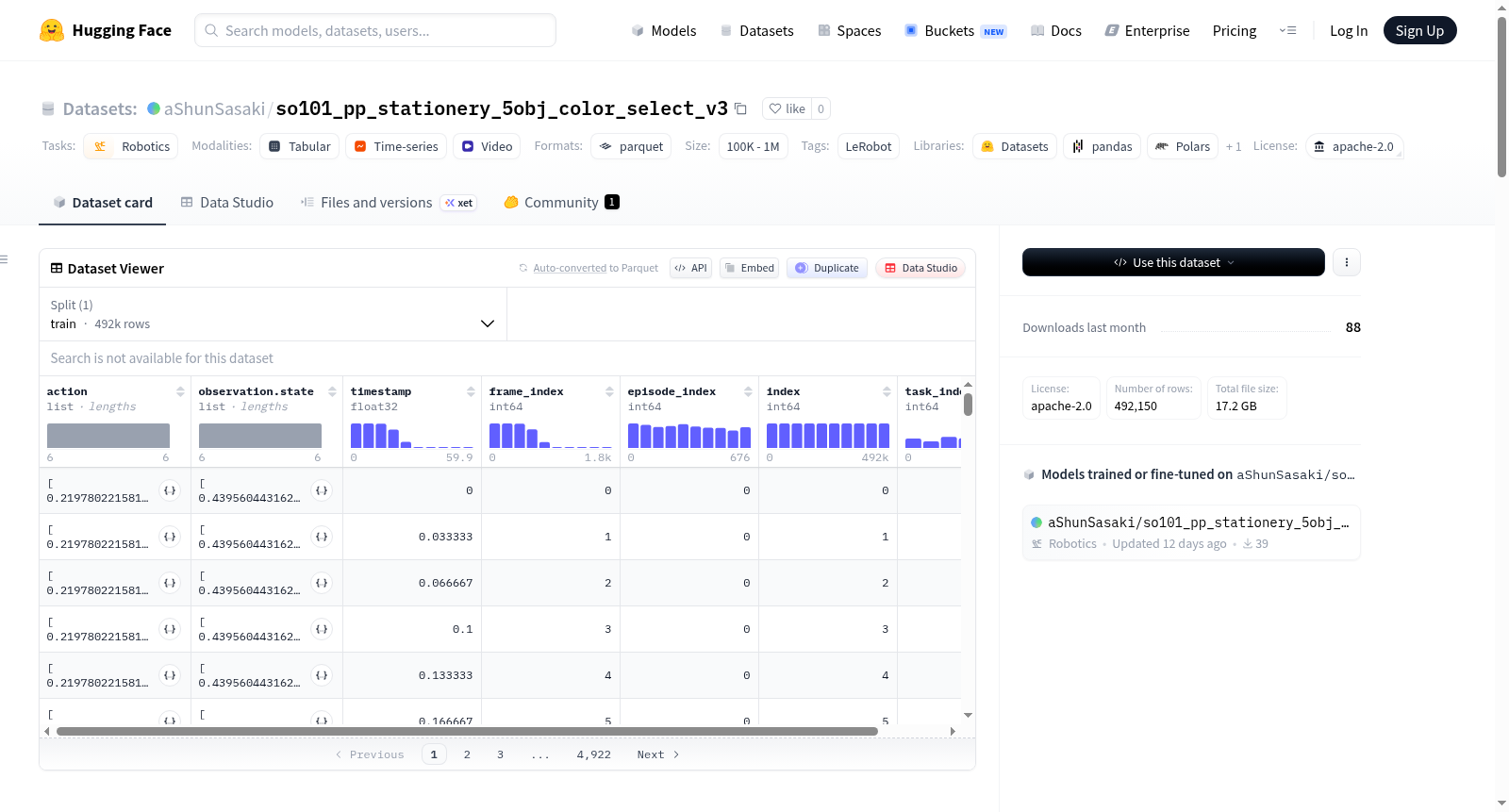Click the table vertical scrollbar thumb
This screenshot has width=1509, height=812.
[x=968, y=405]
